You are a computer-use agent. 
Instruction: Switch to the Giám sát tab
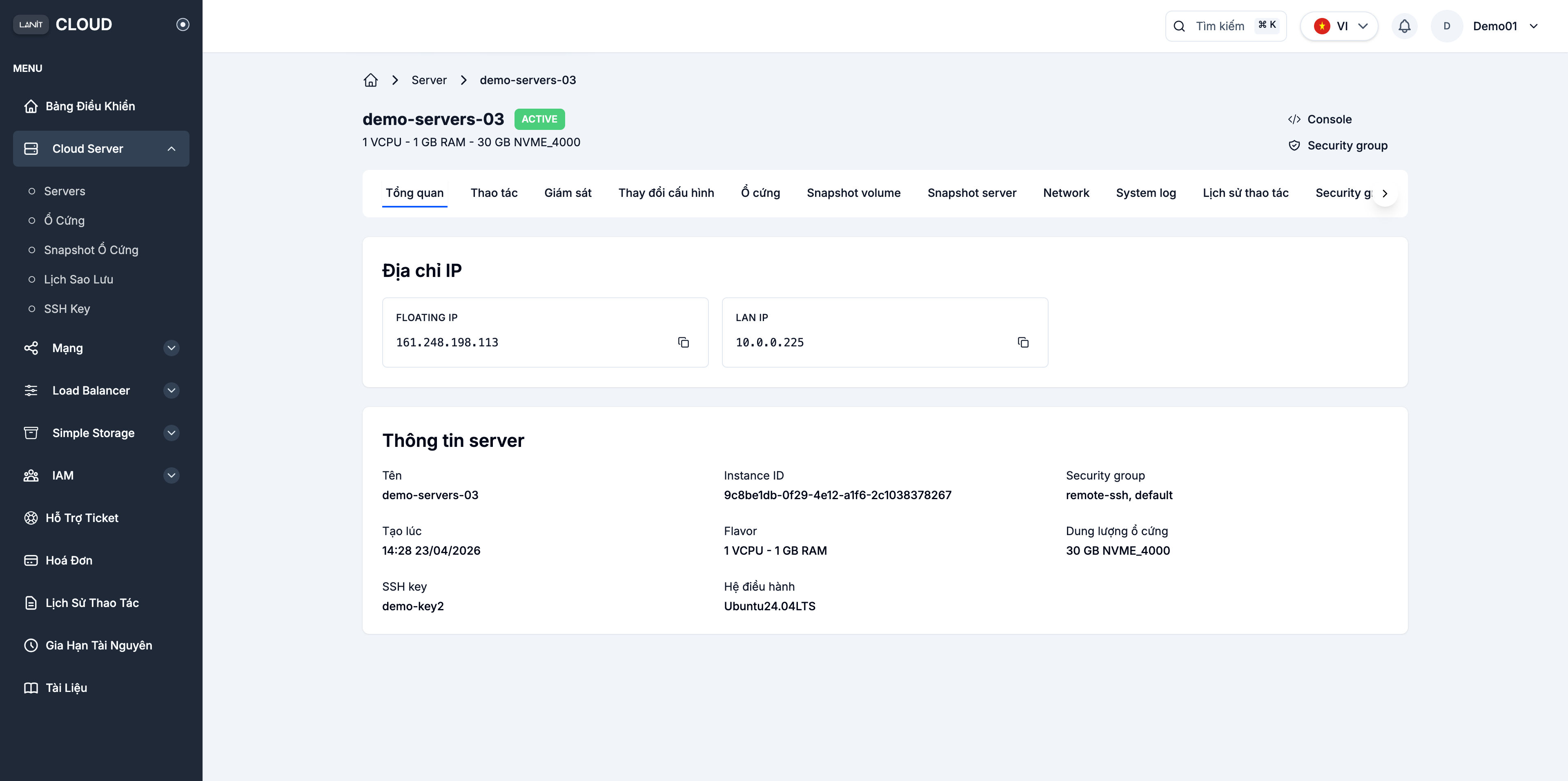568,193
